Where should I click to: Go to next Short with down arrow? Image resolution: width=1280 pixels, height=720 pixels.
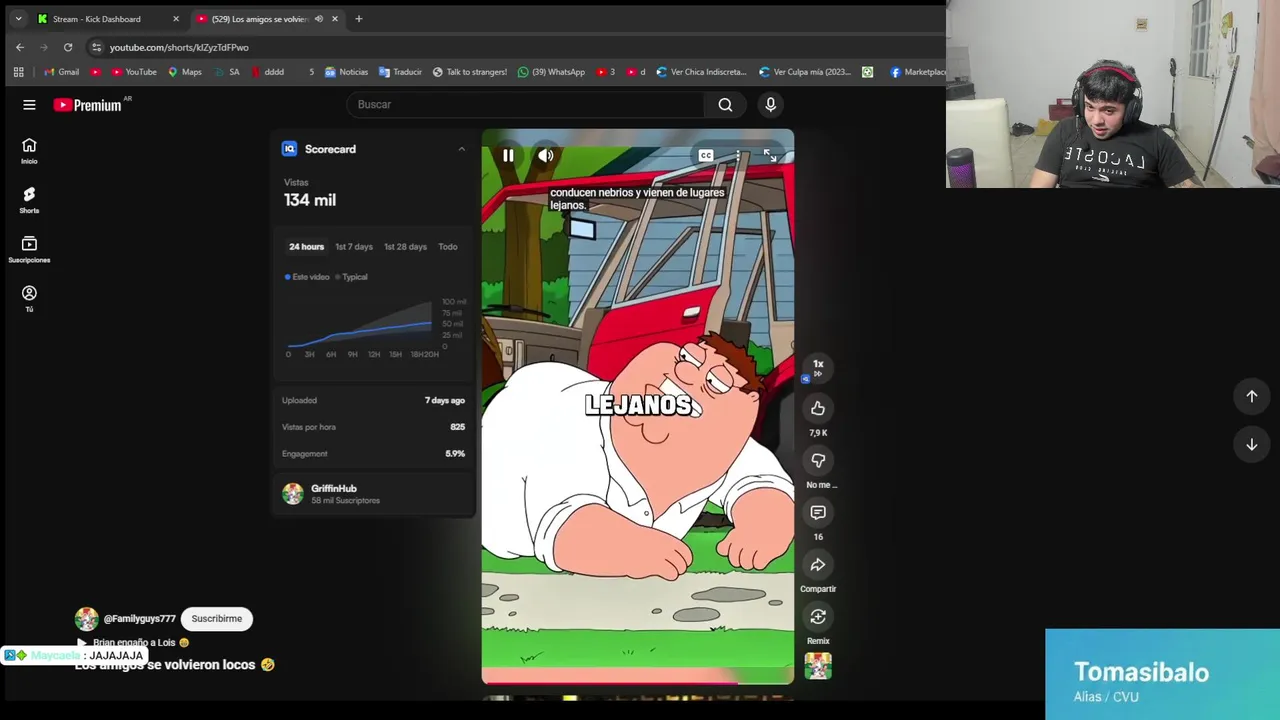pos(1251,444)
